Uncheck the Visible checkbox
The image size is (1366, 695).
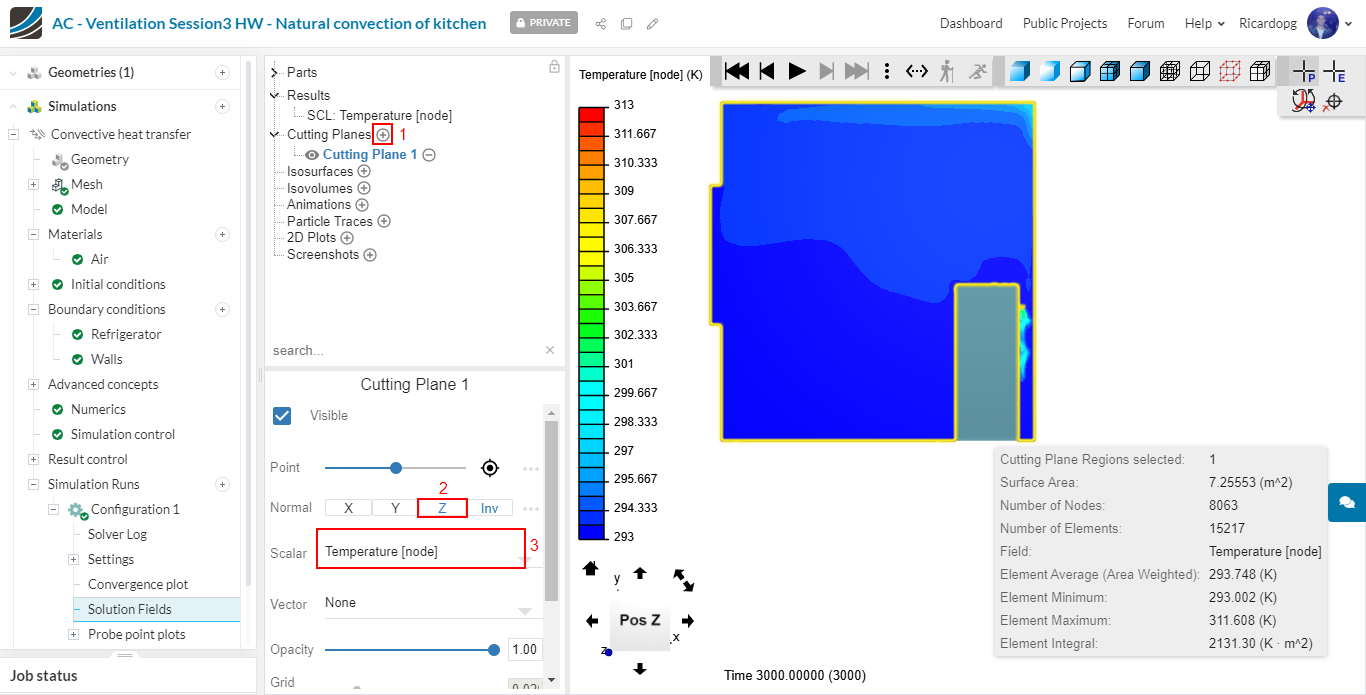(282, 415)
